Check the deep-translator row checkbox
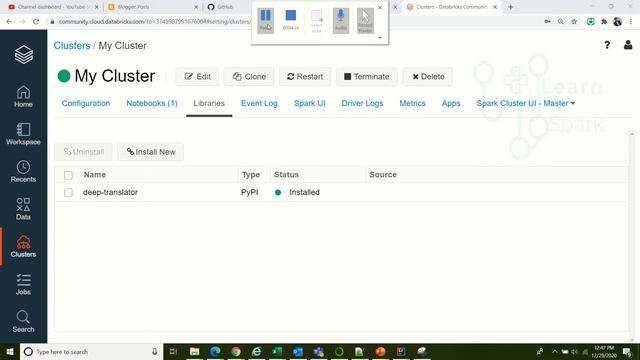This screenshot has height=360, width=640. click(68, 193)
